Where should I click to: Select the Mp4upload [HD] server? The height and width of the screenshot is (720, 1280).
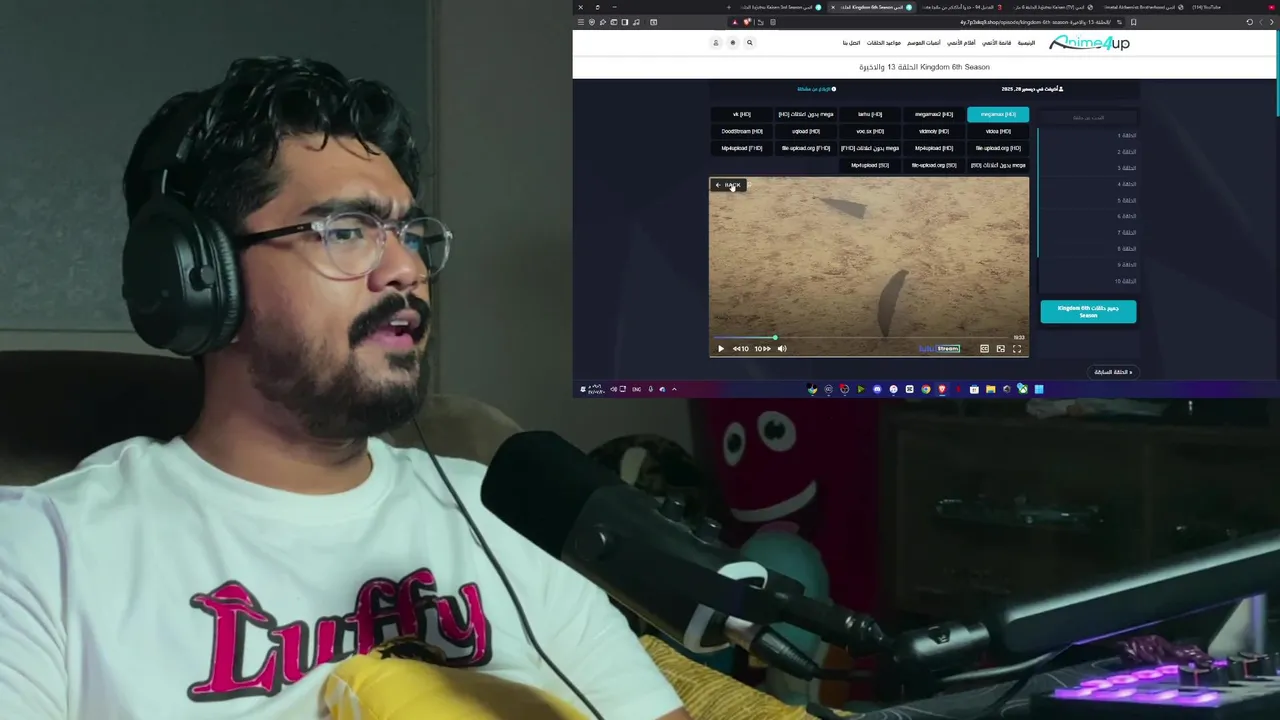[x=934, y=148]
